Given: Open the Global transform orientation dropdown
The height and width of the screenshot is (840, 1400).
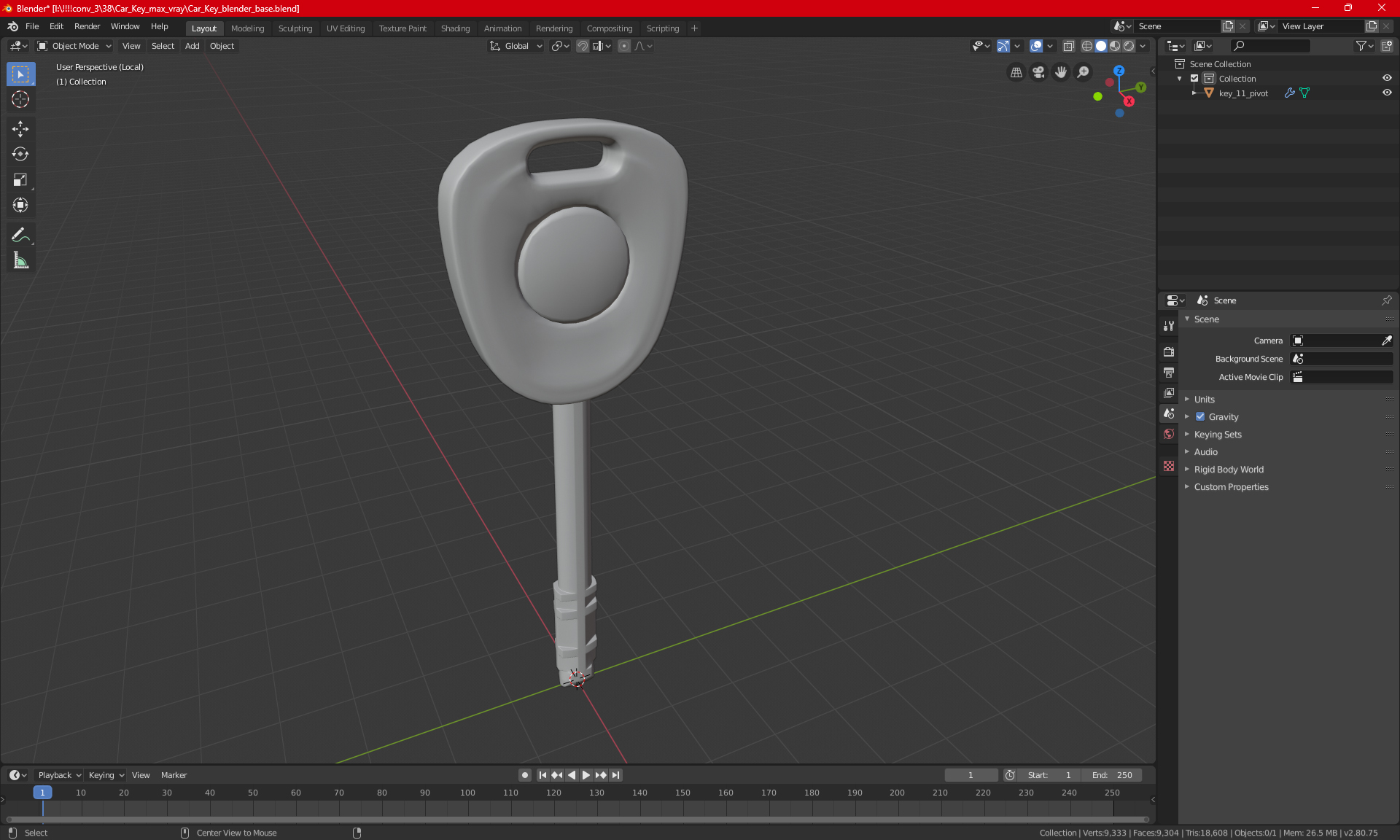Looking at the screenshot, I should pos(516,46).
